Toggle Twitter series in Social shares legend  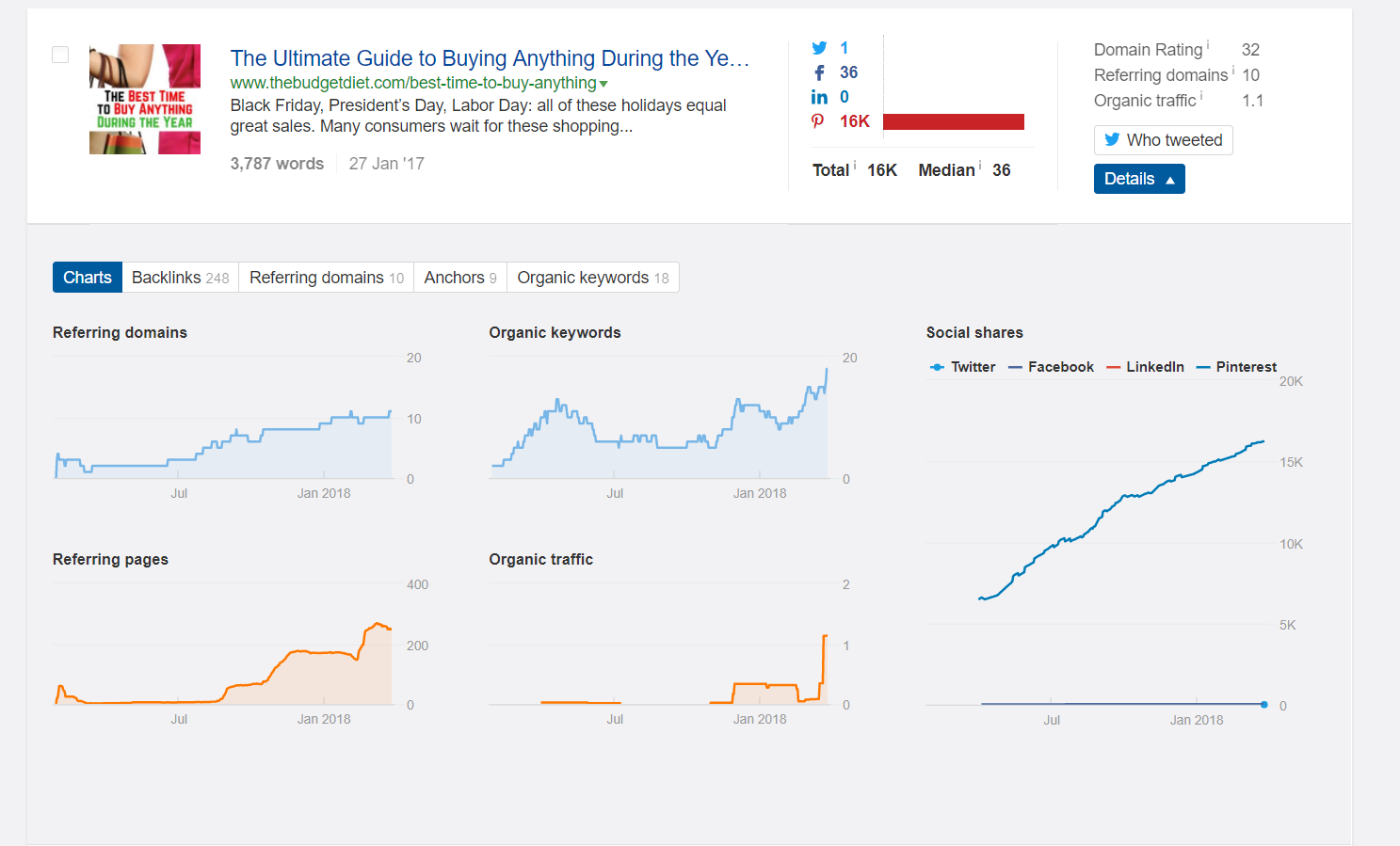[962, 367]
